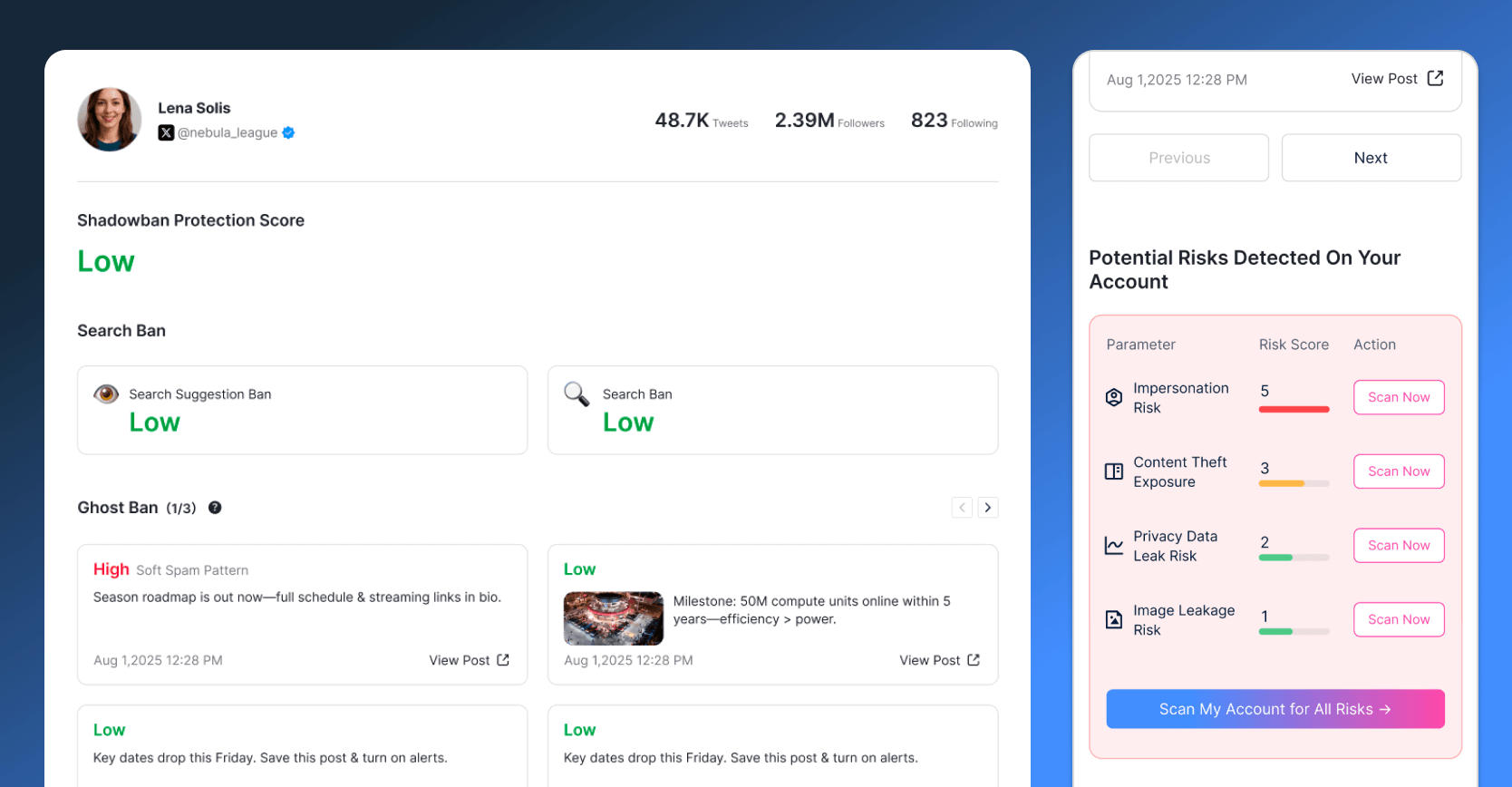The height and width of the screenshot is (787, 1512).
Task: Go to next Ghost Ban page arrow
Action: 988,508
